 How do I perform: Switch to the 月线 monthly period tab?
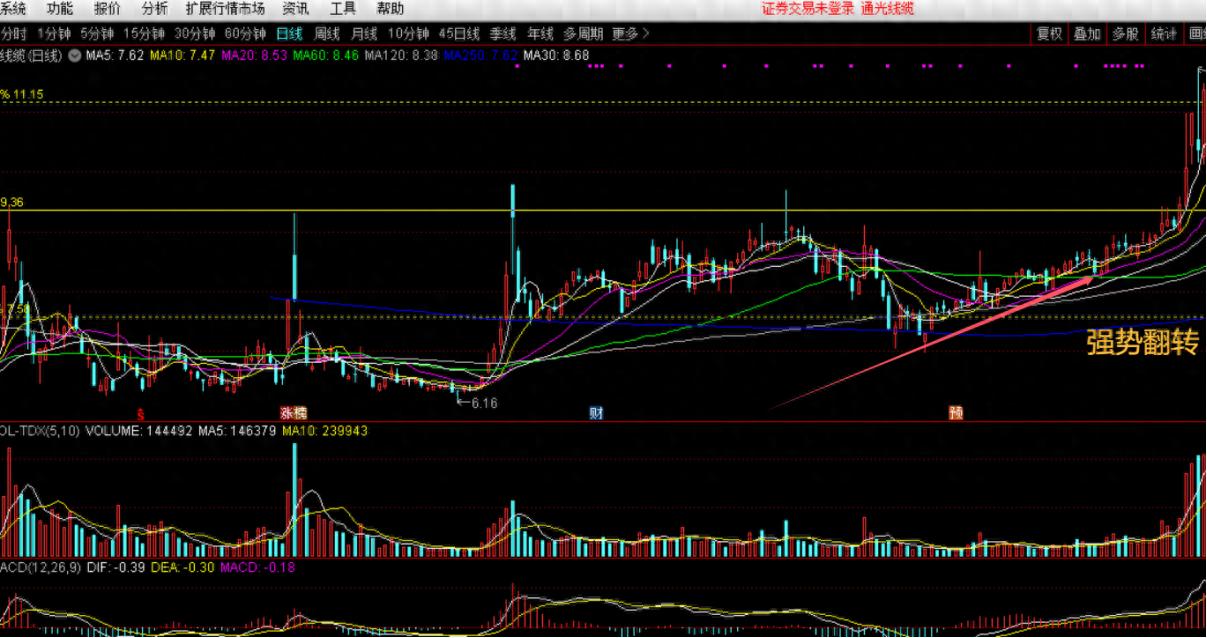[x=364, y=33]
